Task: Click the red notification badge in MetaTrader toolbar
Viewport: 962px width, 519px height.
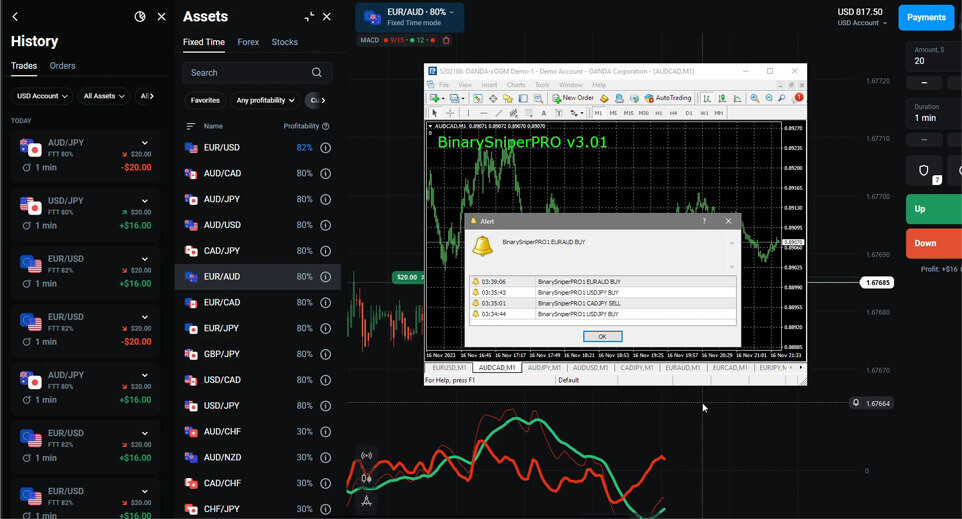Action: tap(799, 97)
